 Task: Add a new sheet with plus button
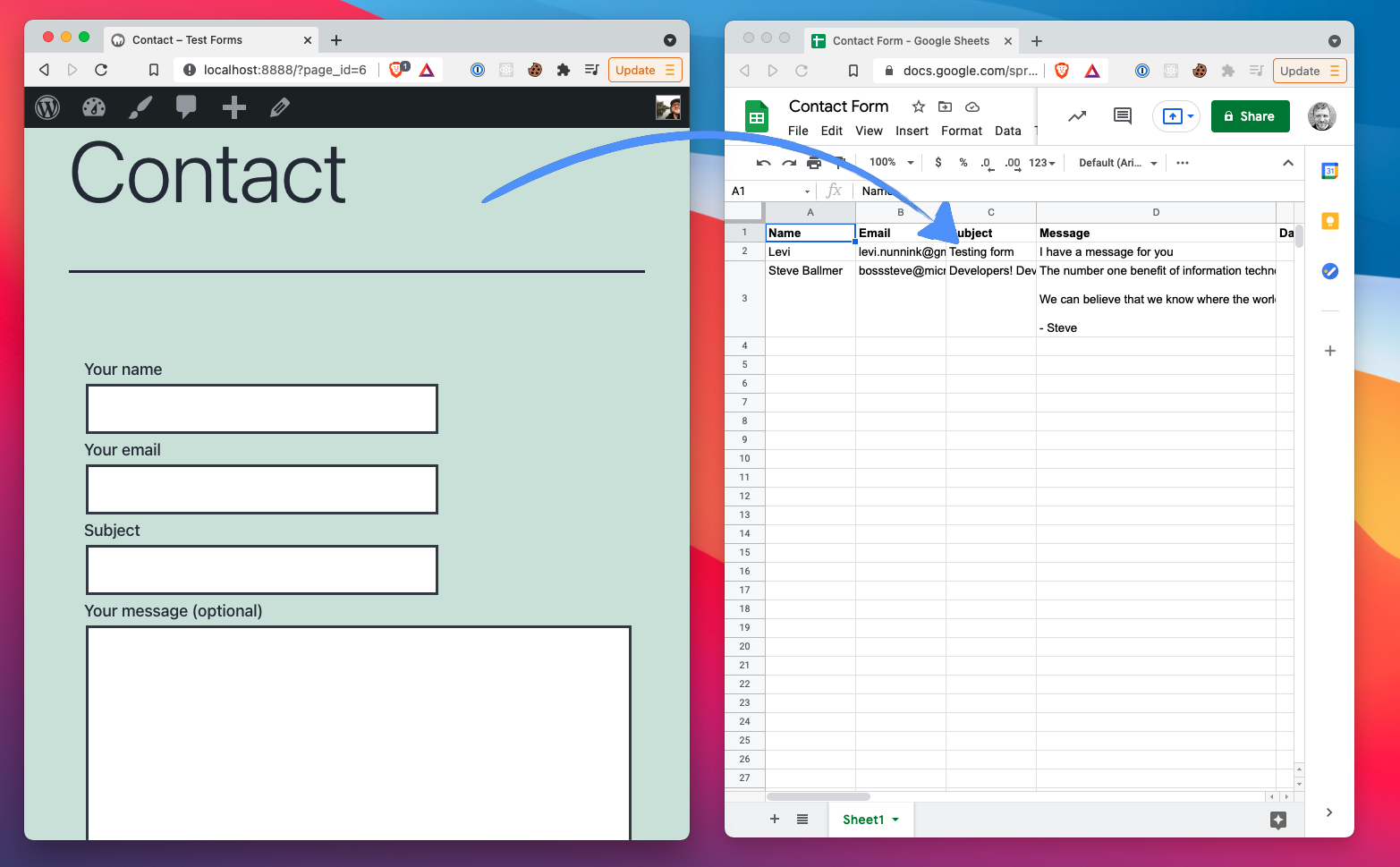(775, 819)
